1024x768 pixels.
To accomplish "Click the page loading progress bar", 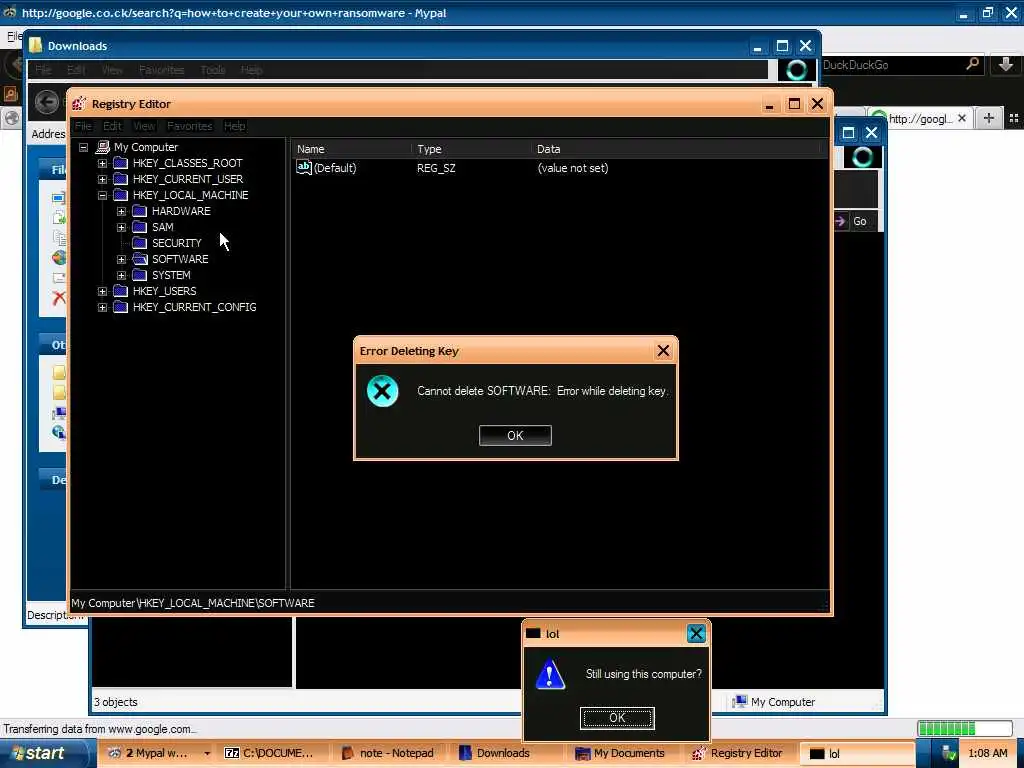I will [x=965, y=728].
